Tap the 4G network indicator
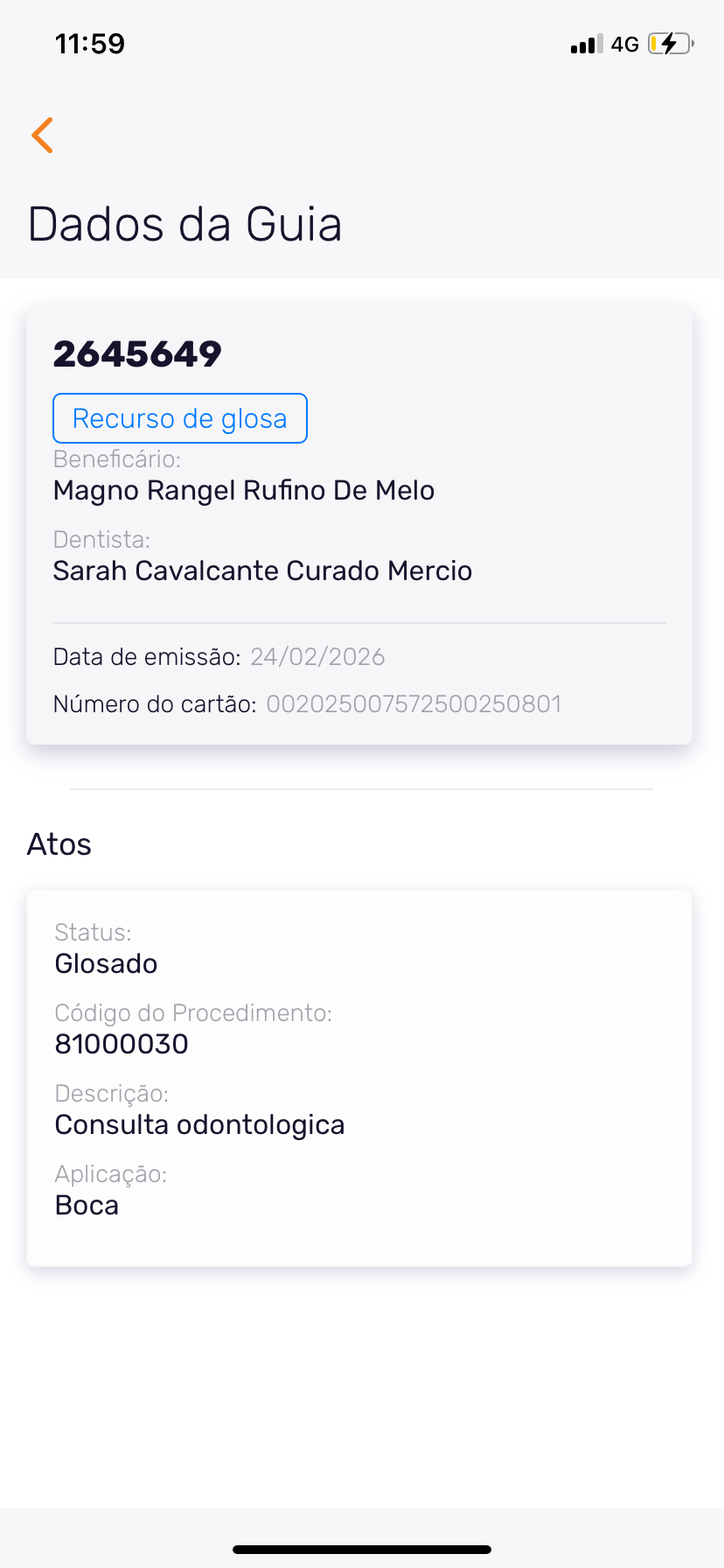This screenshot has height=1568, width=724. tap(624, 45)
